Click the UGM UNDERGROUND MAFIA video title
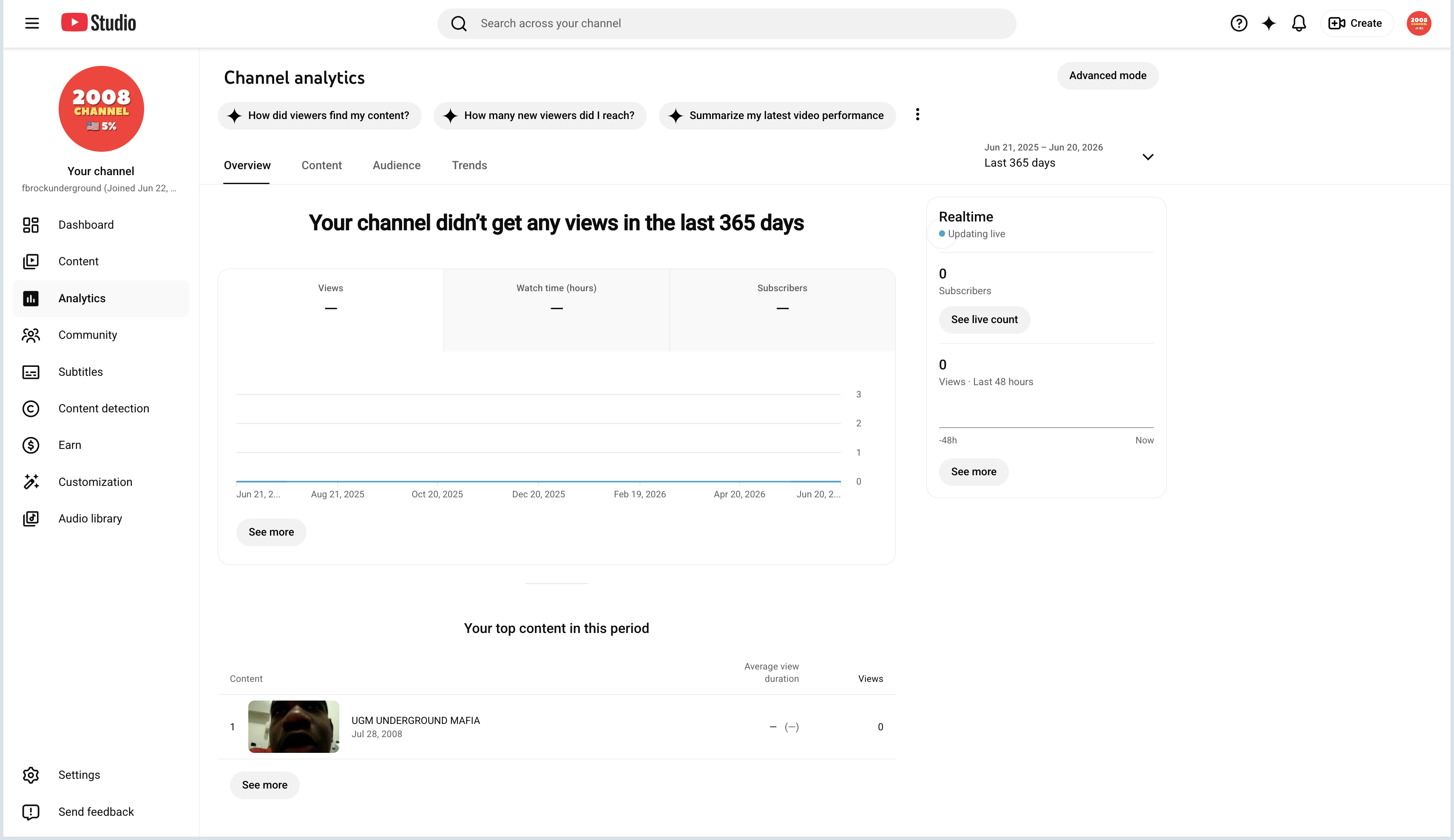The width and height of the screenshot is (1454, 840). coord(415,721)
